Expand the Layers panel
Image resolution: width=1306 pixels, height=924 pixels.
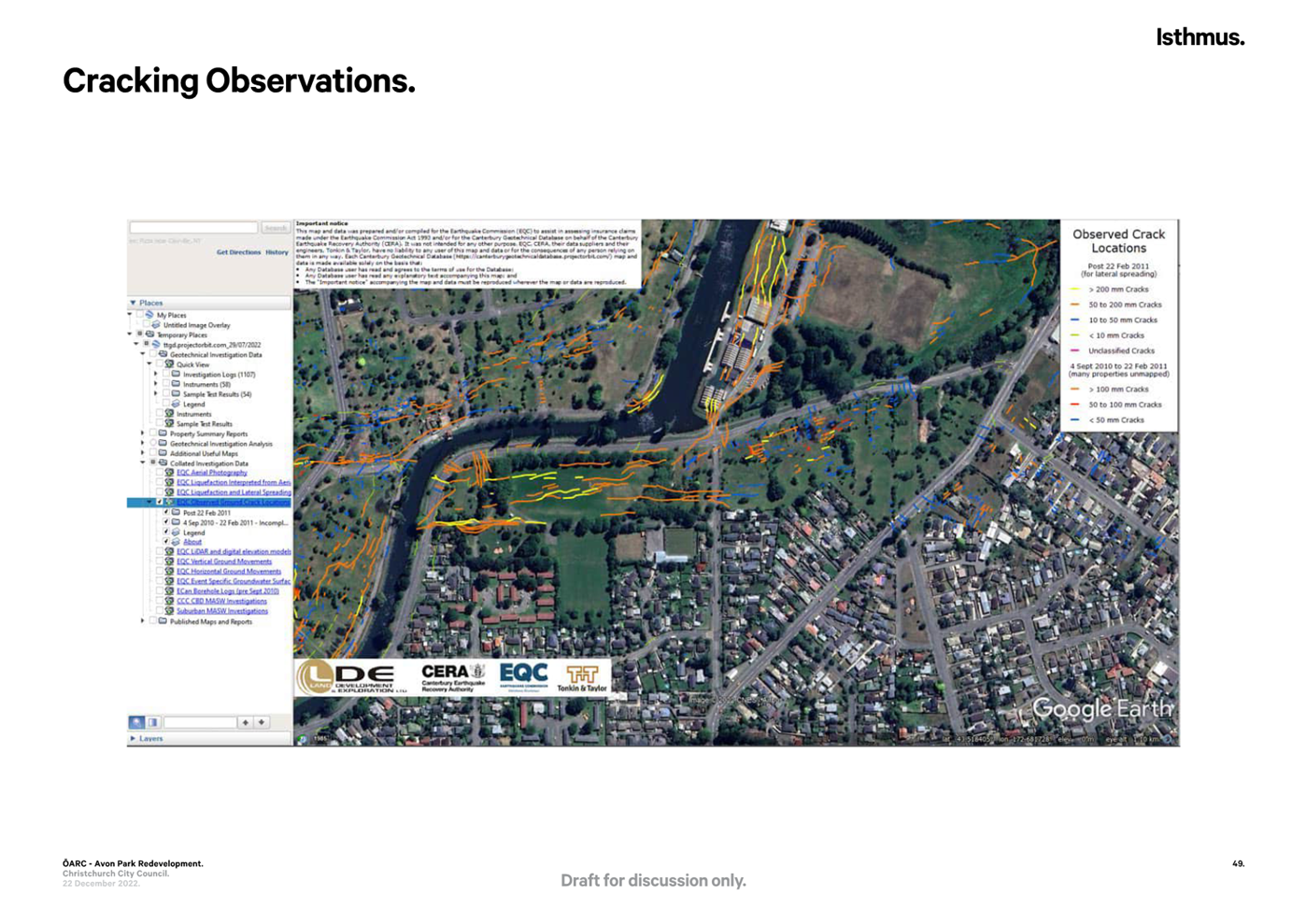tap(209, 738)
